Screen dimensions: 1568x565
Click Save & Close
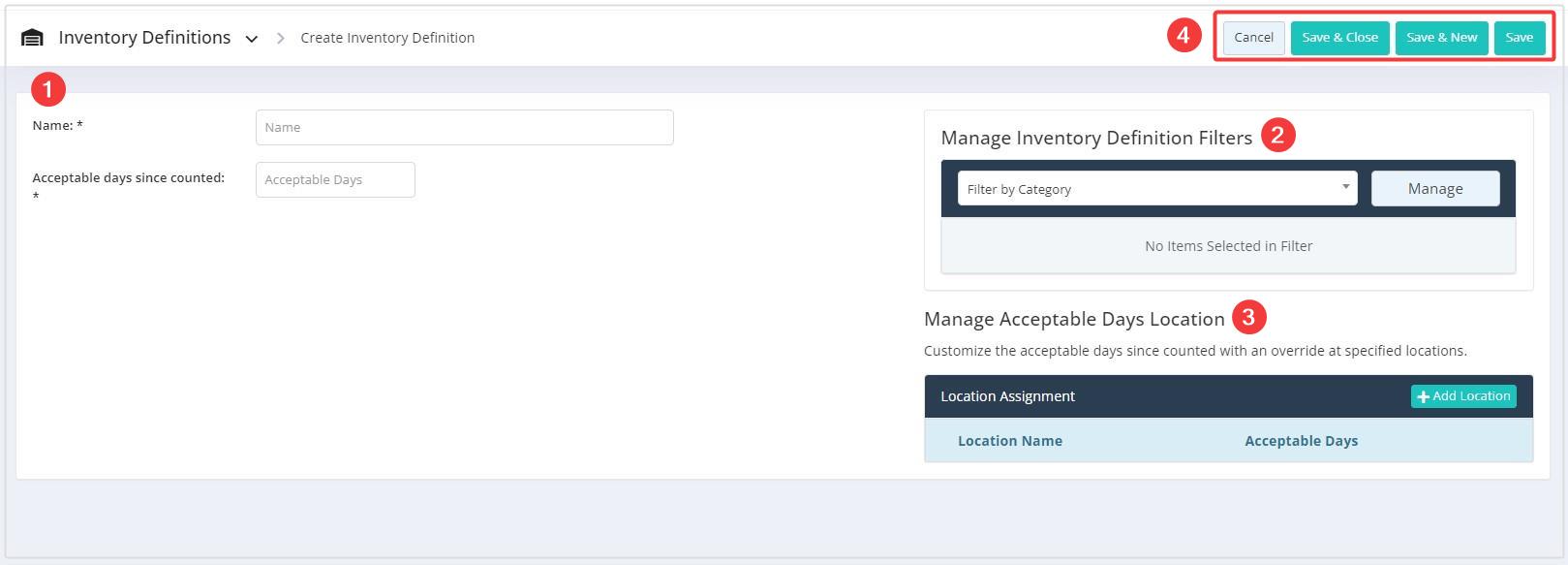point(1339,38)
